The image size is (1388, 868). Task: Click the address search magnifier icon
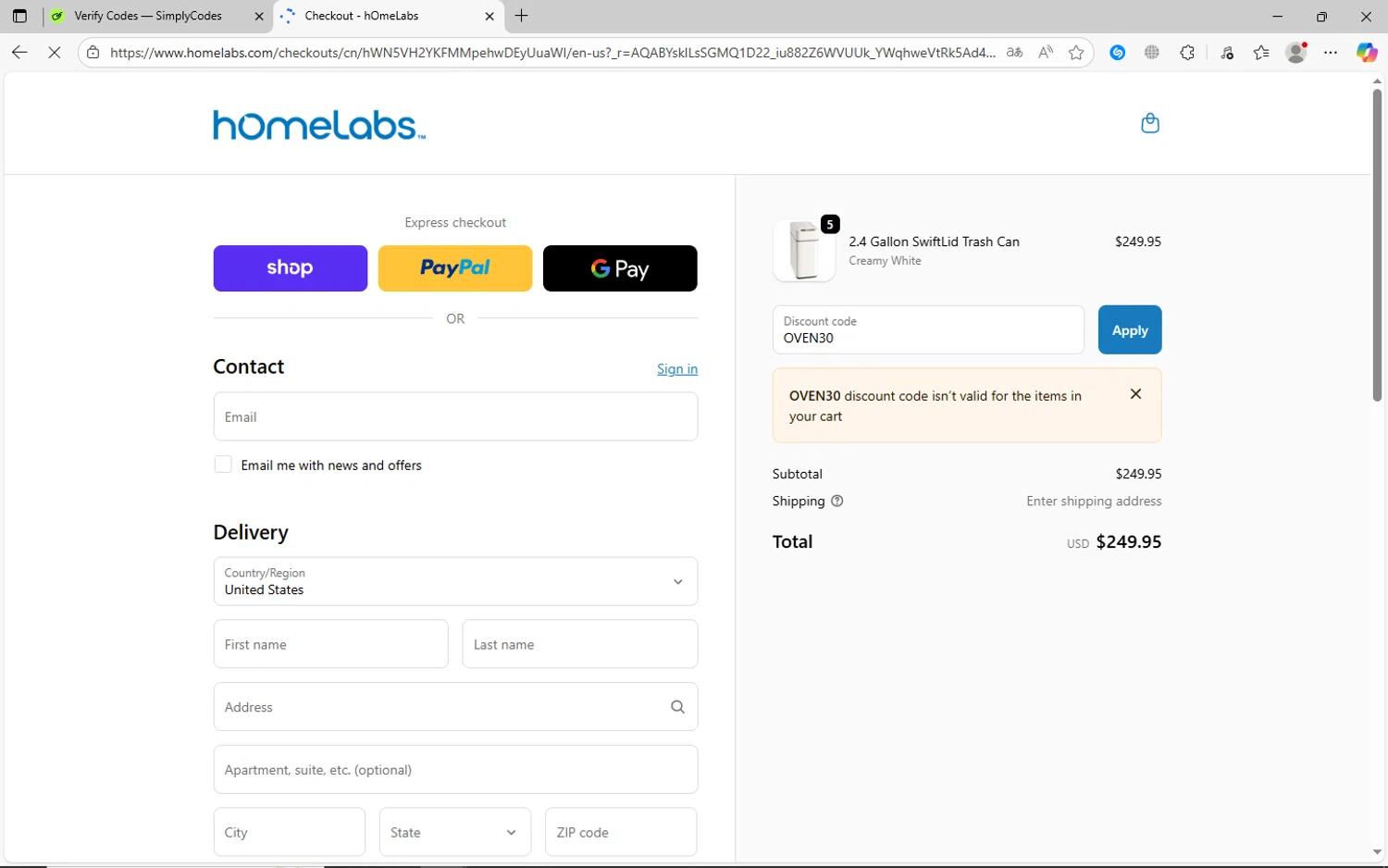677,707
